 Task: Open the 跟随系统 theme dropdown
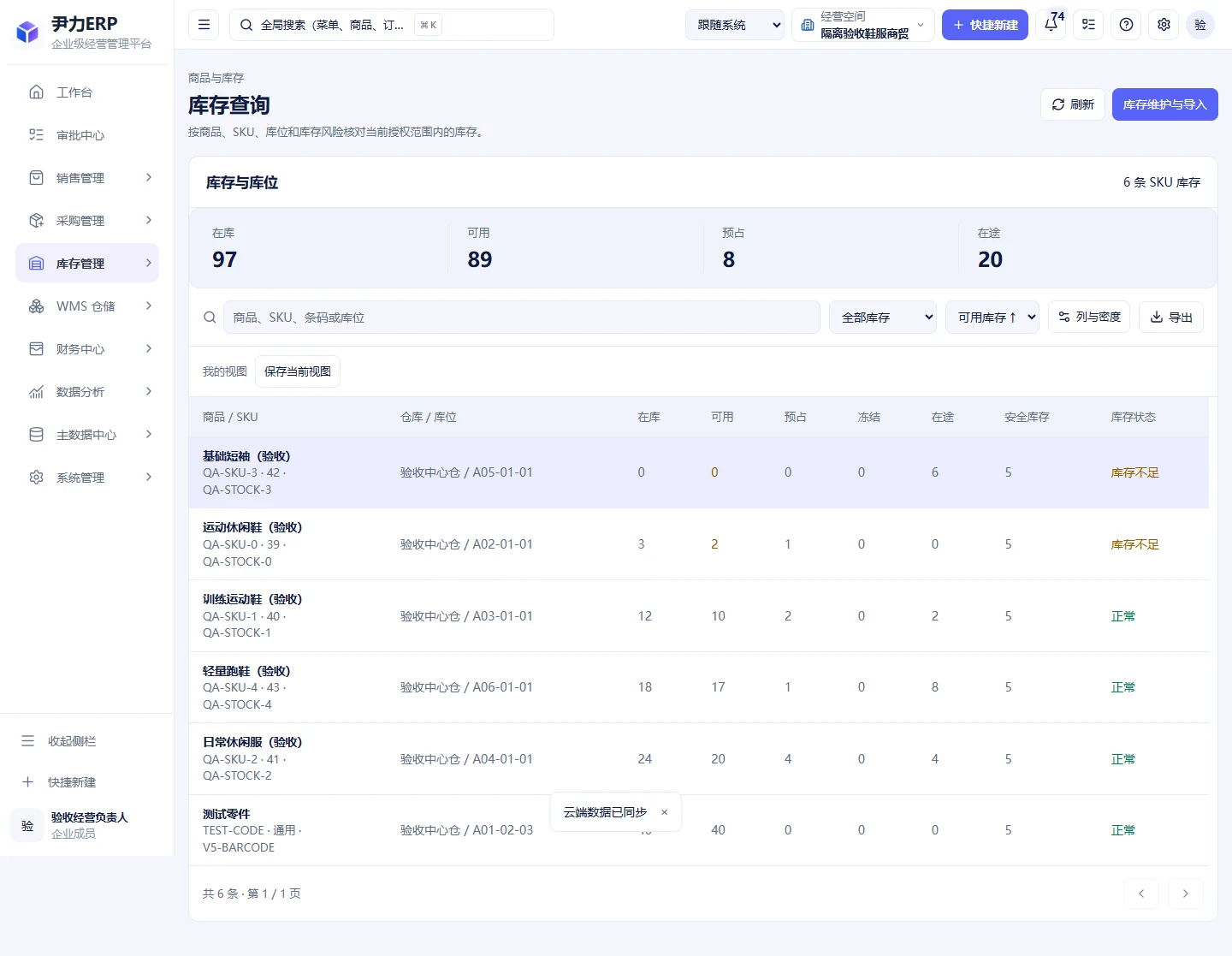(x=735, y=25)
